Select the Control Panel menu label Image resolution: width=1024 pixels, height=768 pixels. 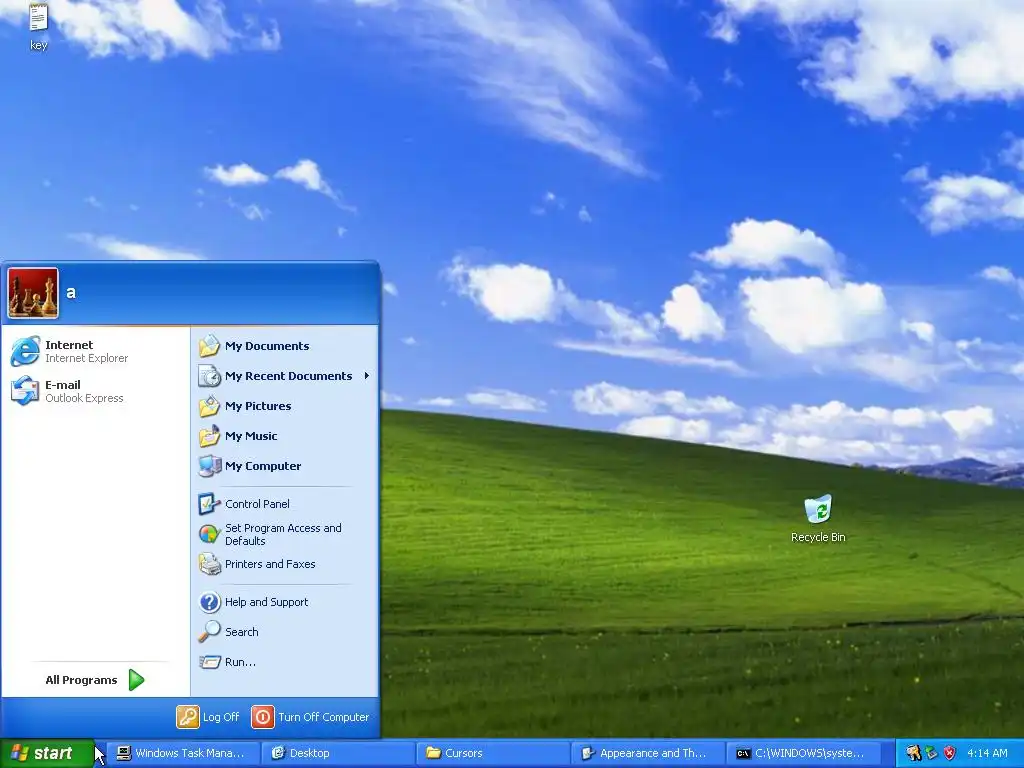pyautogui.click(x=257, y=504)
